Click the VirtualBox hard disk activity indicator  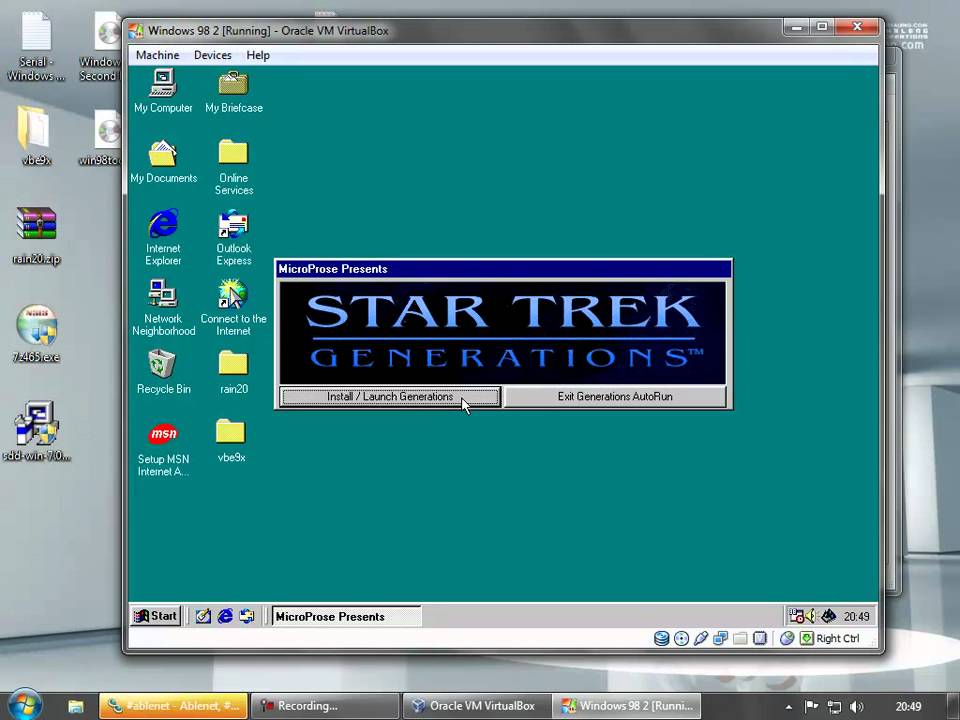point(661,639)
